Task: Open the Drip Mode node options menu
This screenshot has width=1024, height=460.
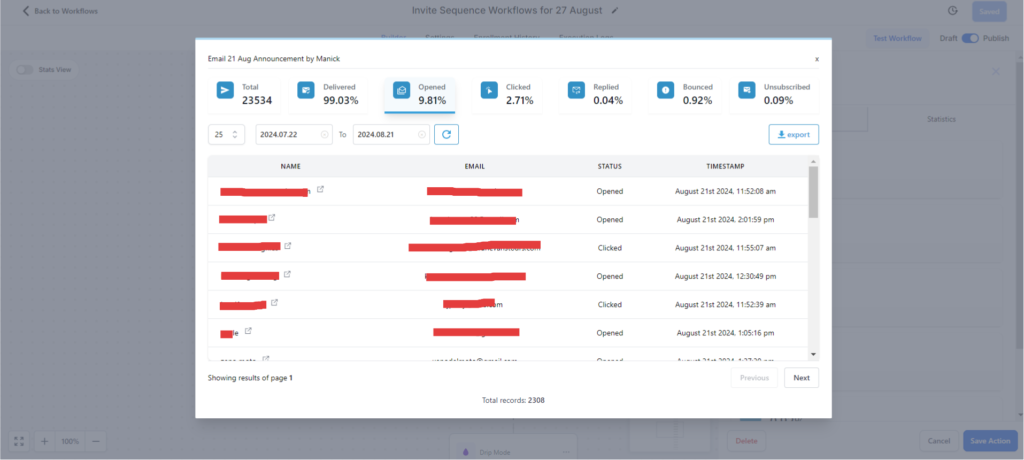Action: click(x=566, y=452)
